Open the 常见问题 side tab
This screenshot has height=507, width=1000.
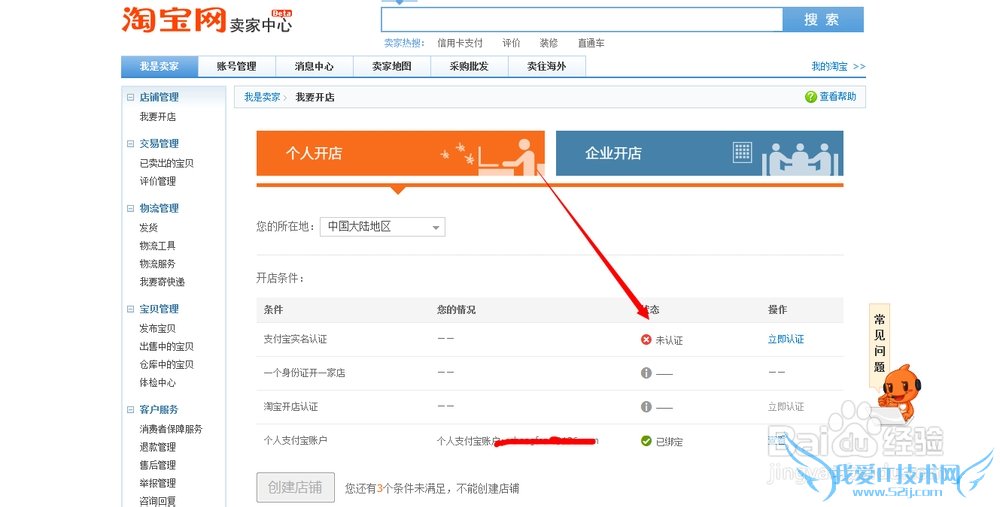pos(879,344)
